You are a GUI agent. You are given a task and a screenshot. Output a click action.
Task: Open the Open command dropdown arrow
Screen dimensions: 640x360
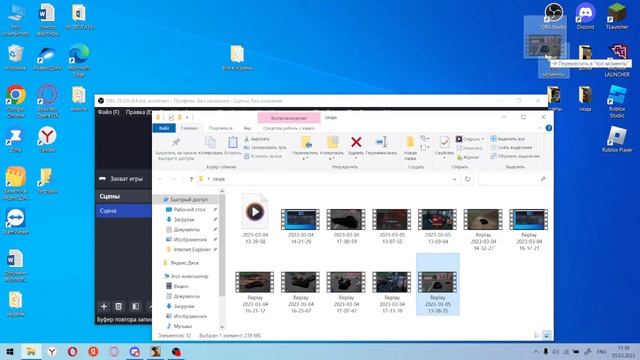tap(483, 139)
